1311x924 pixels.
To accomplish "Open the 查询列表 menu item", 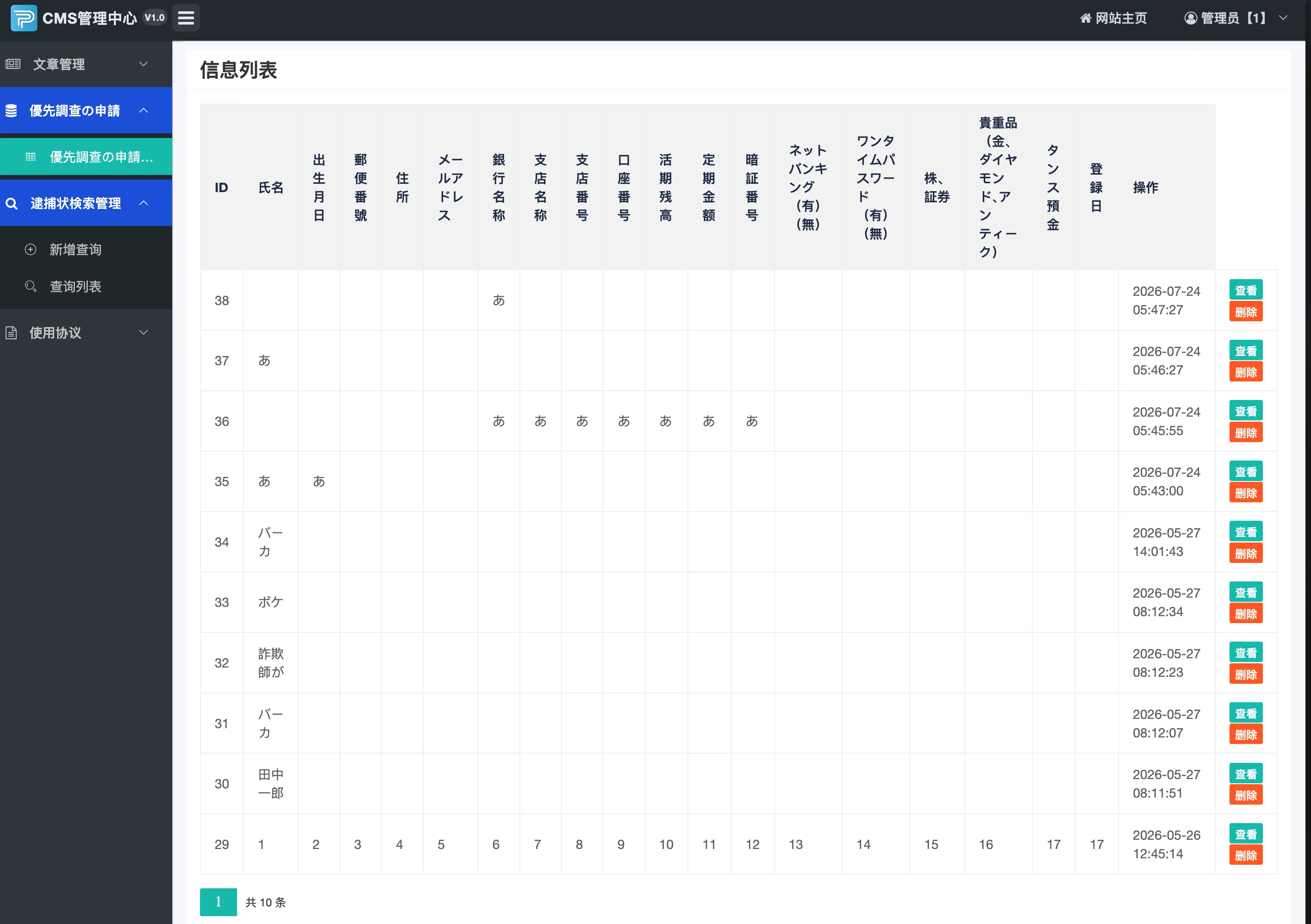I will (86, 286).
